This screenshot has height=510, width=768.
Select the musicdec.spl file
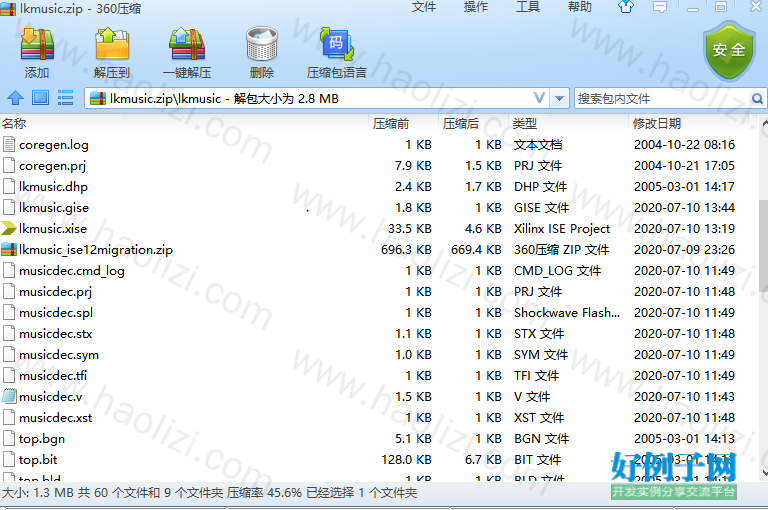(56, 313)
